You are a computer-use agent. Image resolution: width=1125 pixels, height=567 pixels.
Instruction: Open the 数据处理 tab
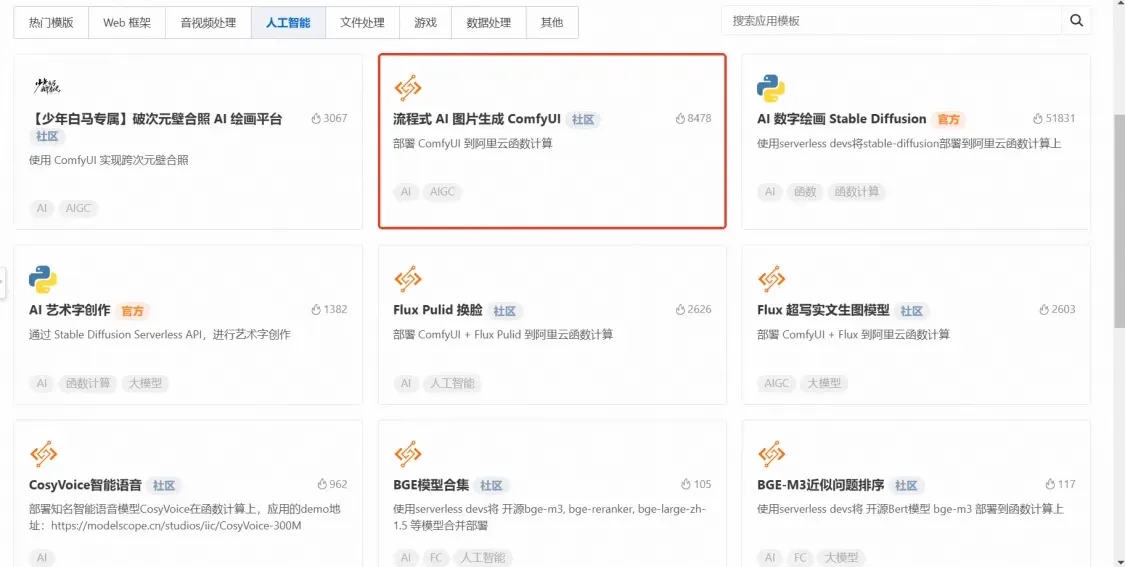489,22
